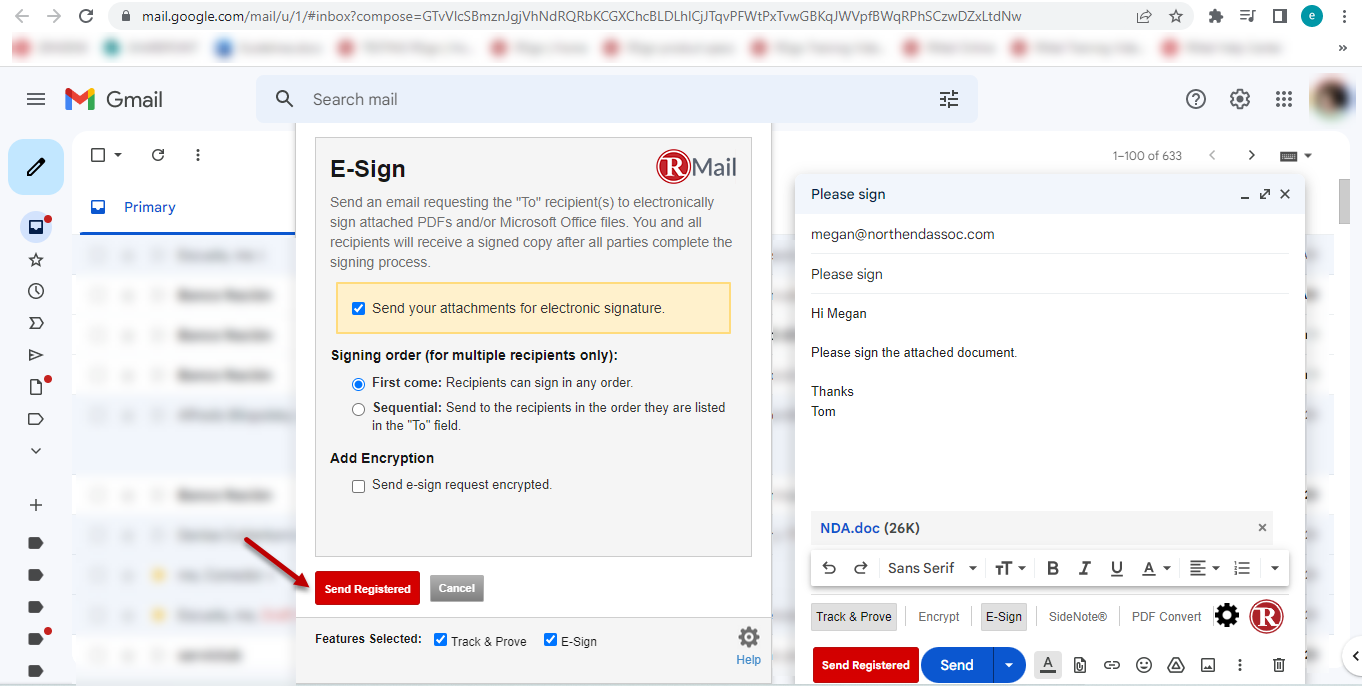The height and width of the screenshot is (686, 1362).
Task: Expand more formatting options arrow
Action: point(1274,567)
